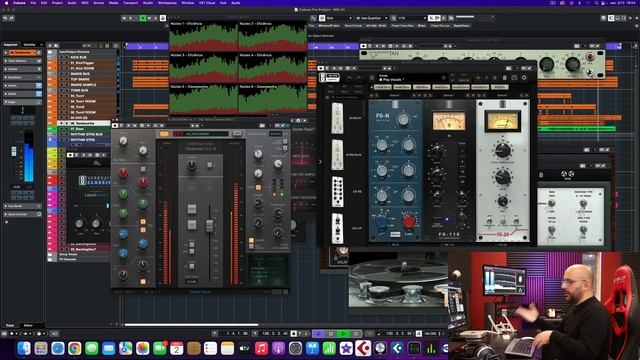
Task: Open Finder from the Dock
Action: click(x=24, y=348)
